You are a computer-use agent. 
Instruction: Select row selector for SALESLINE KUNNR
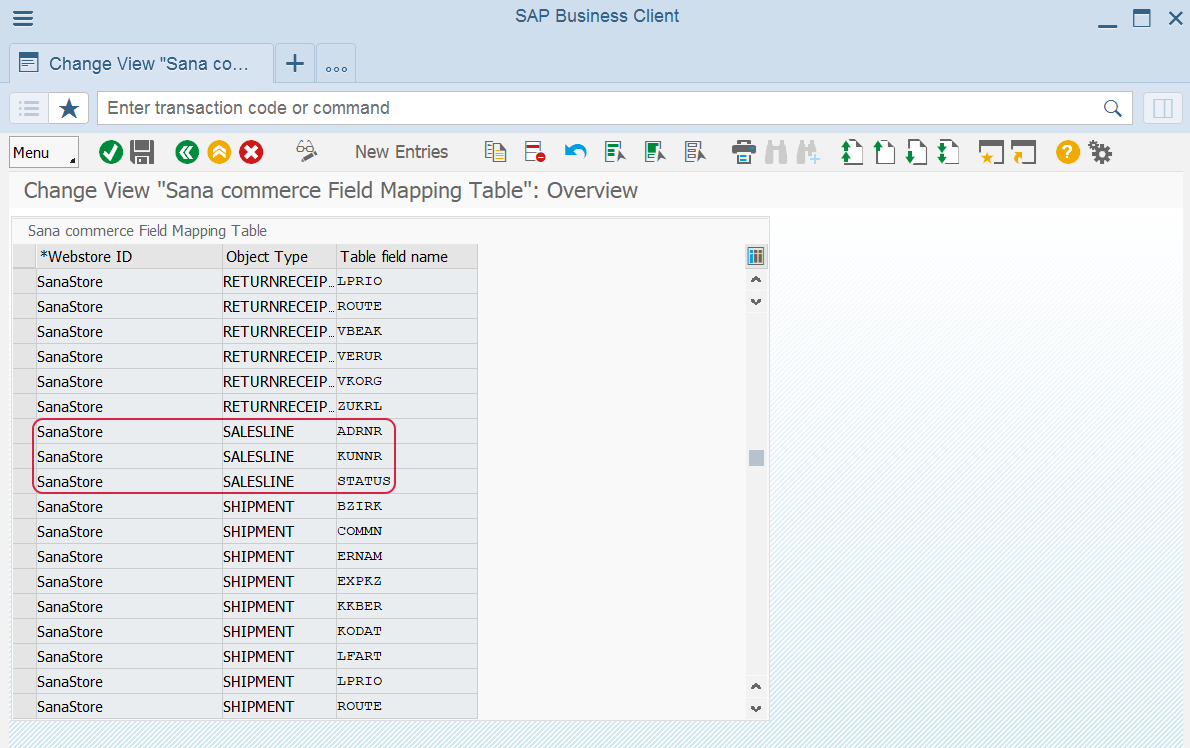(24, 457)
